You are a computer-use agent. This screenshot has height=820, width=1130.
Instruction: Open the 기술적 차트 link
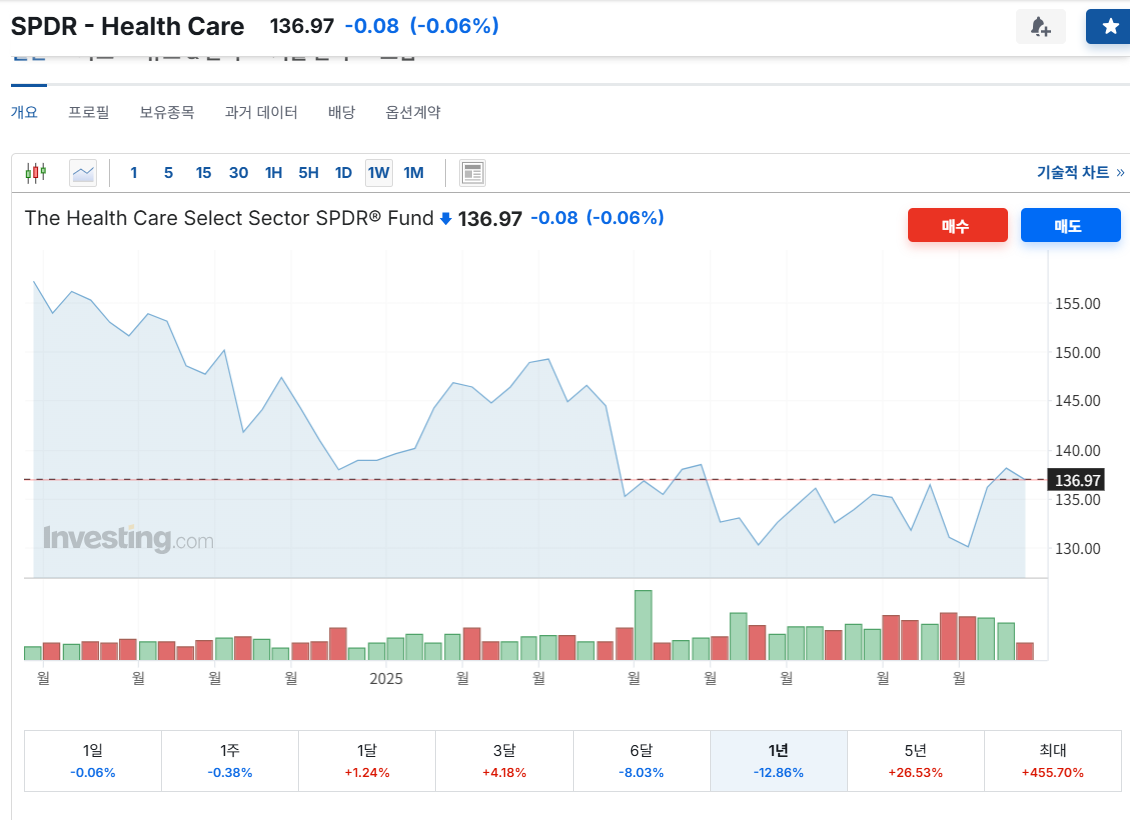[x=1080, y=172]
